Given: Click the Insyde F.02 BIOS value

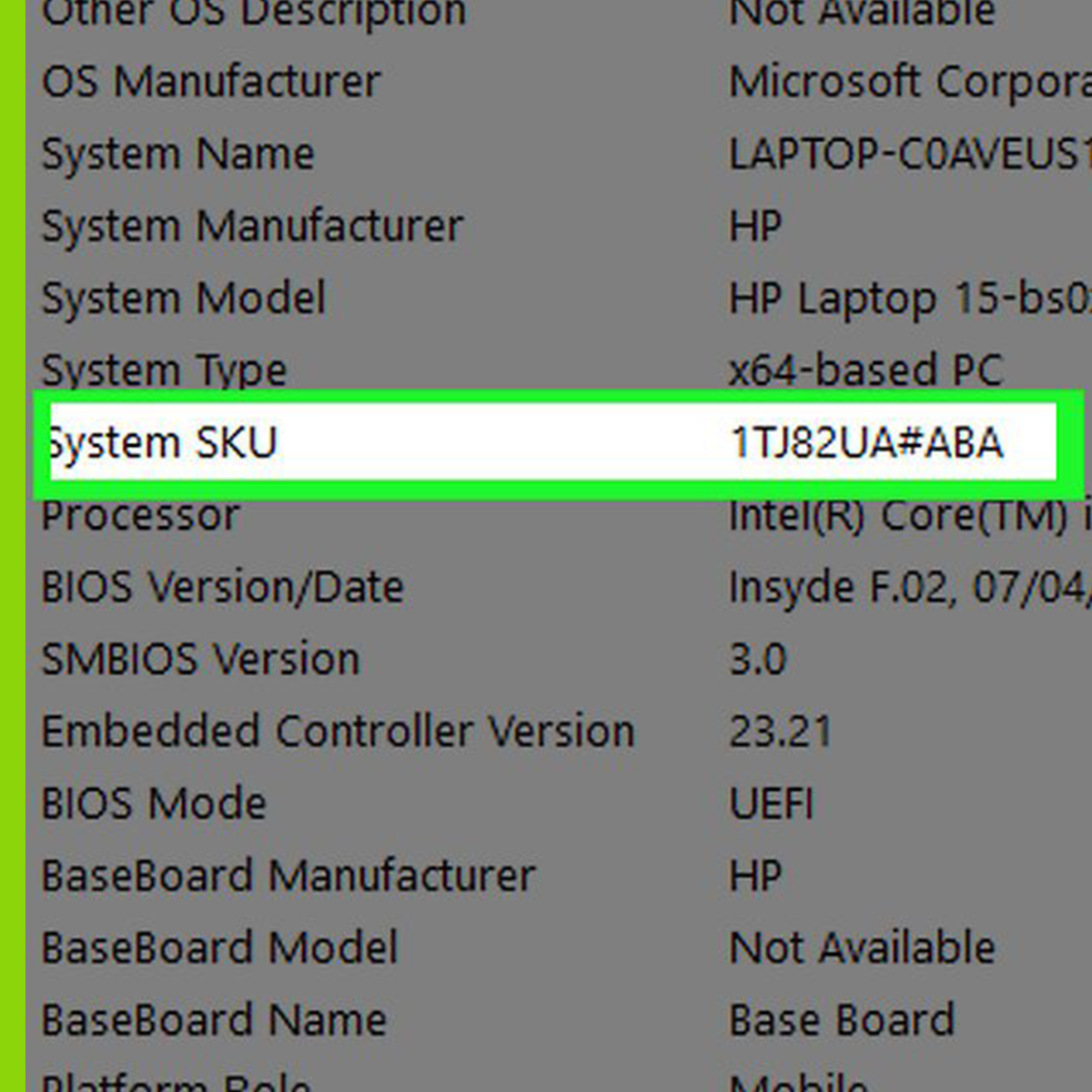Looking at the screenshot, I should click(x=908, y=587).
